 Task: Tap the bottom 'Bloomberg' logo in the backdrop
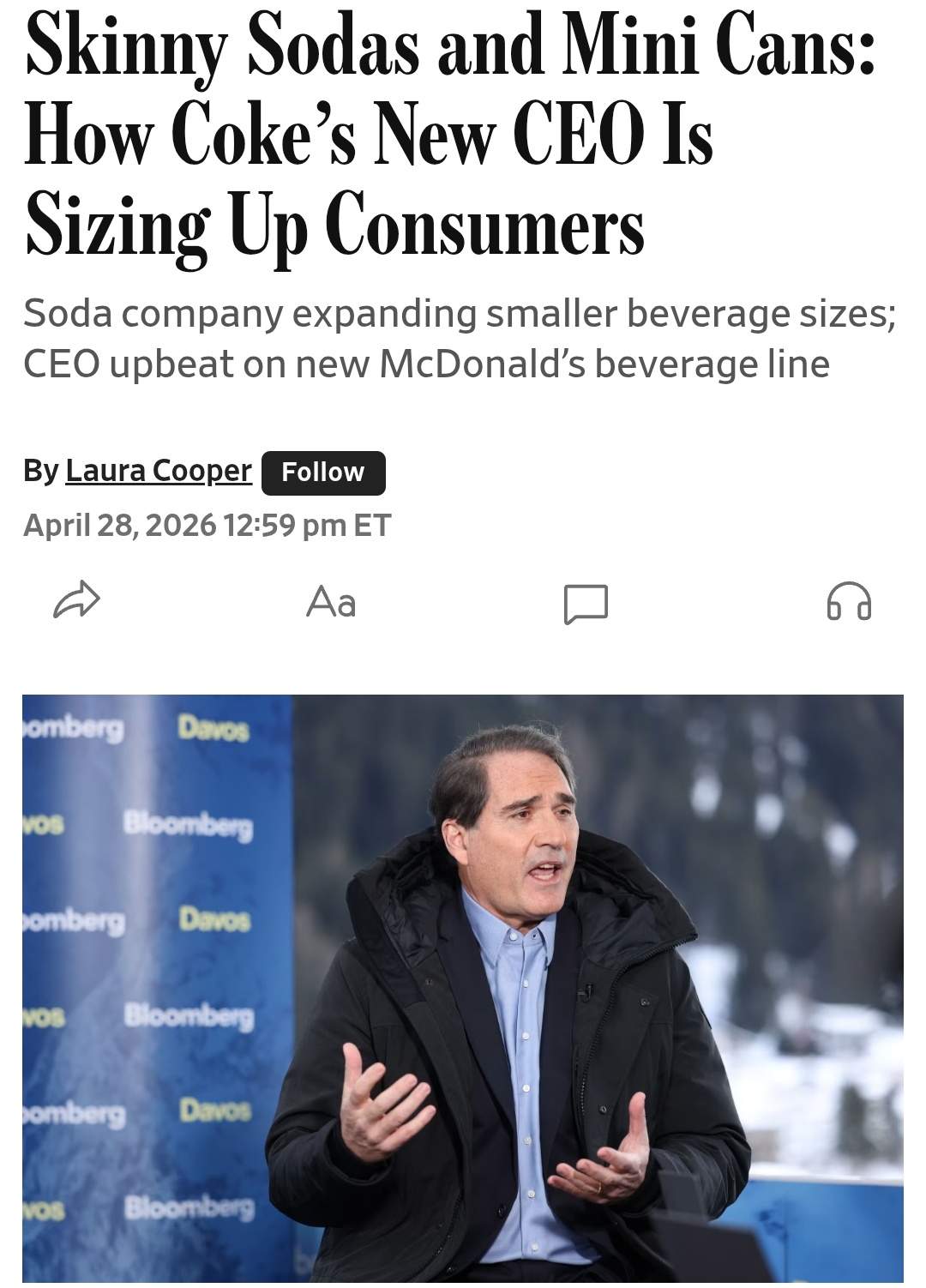tap(189, 1207)
